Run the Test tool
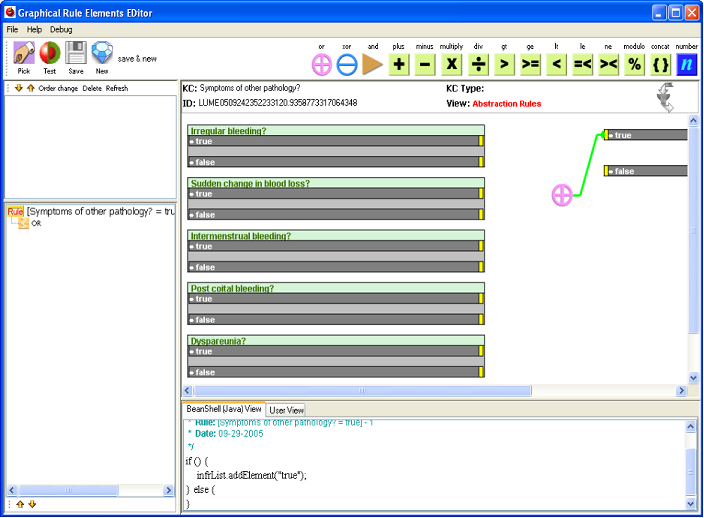This screenshot has width=704, height=518. point(49,54)
